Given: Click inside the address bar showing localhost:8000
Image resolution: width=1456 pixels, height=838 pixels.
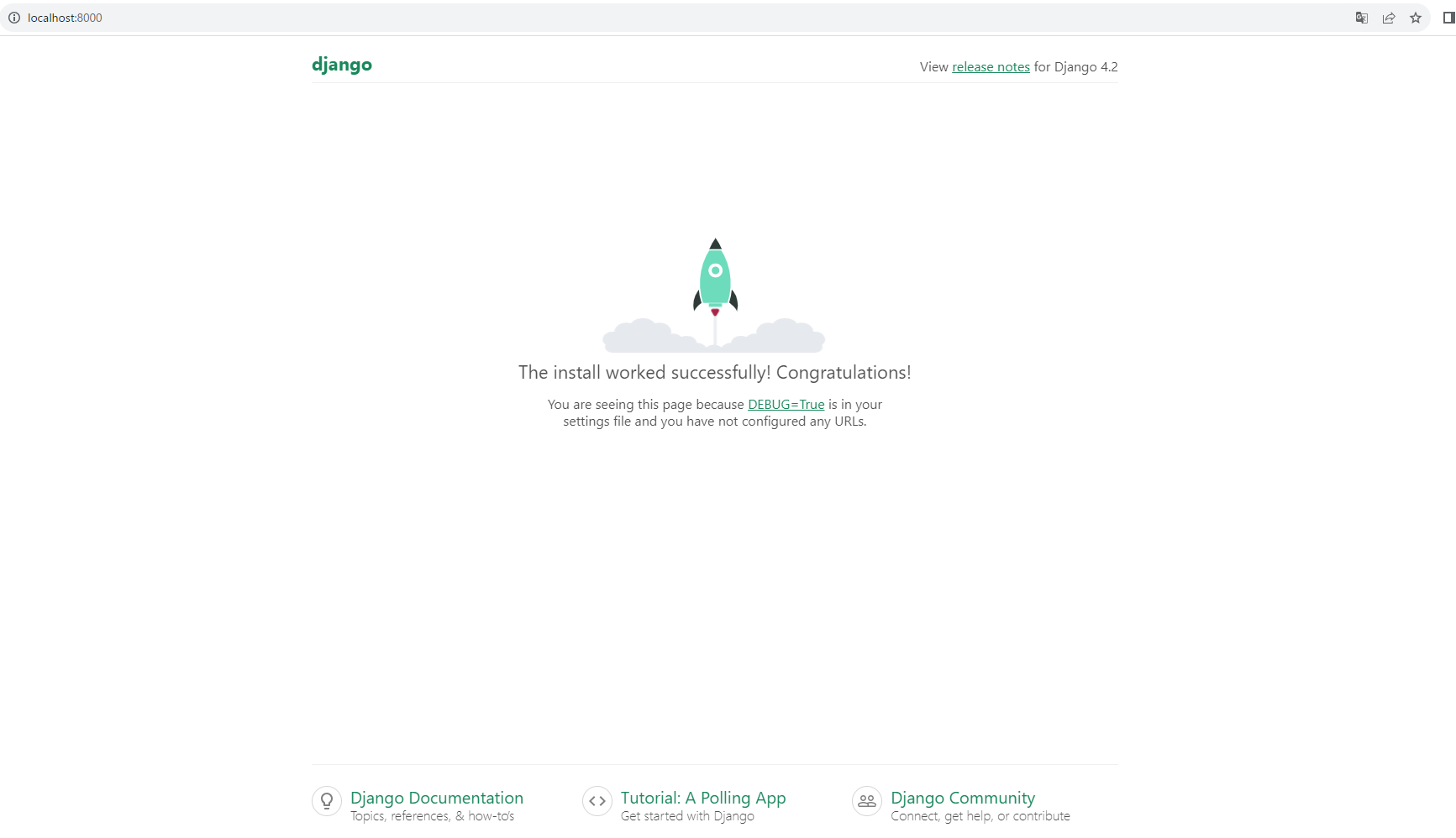Looking at the screenshot, I should (x=65, y=18).
